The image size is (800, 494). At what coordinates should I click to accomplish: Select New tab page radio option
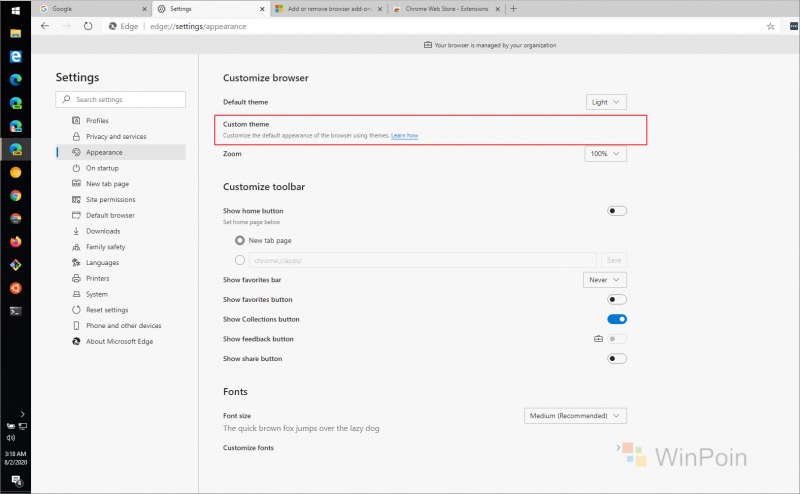[x=239, y=240]
